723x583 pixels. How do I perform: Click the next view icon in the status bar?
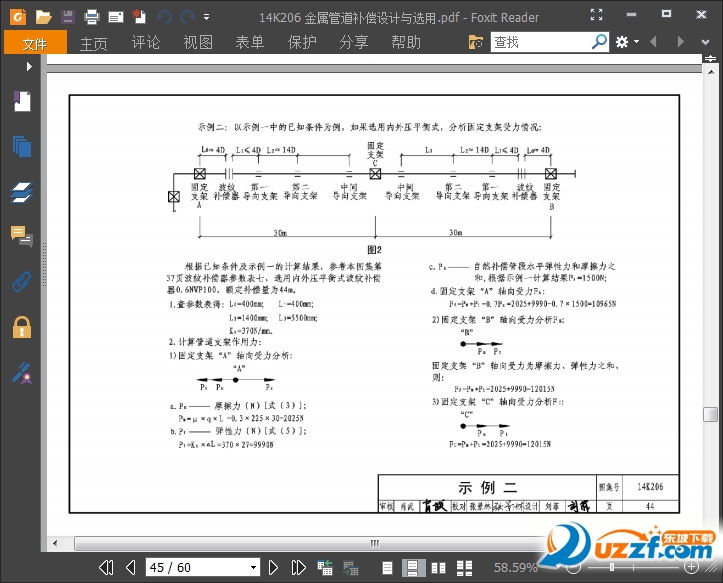[x=350, y=567]
